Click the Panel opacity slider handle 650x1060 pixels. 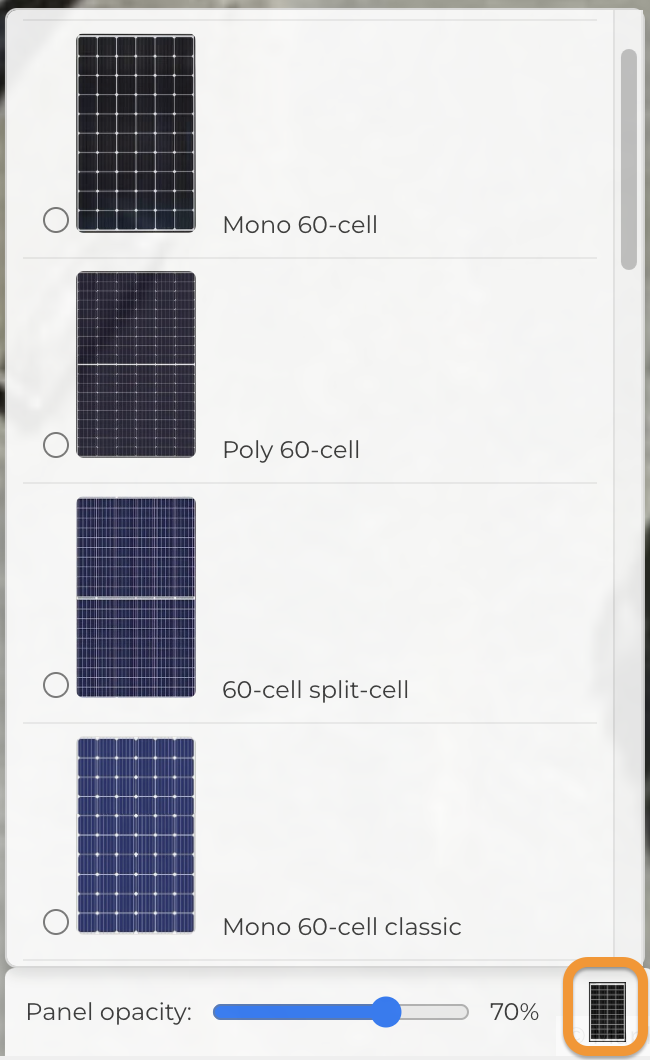(386, 1012)
